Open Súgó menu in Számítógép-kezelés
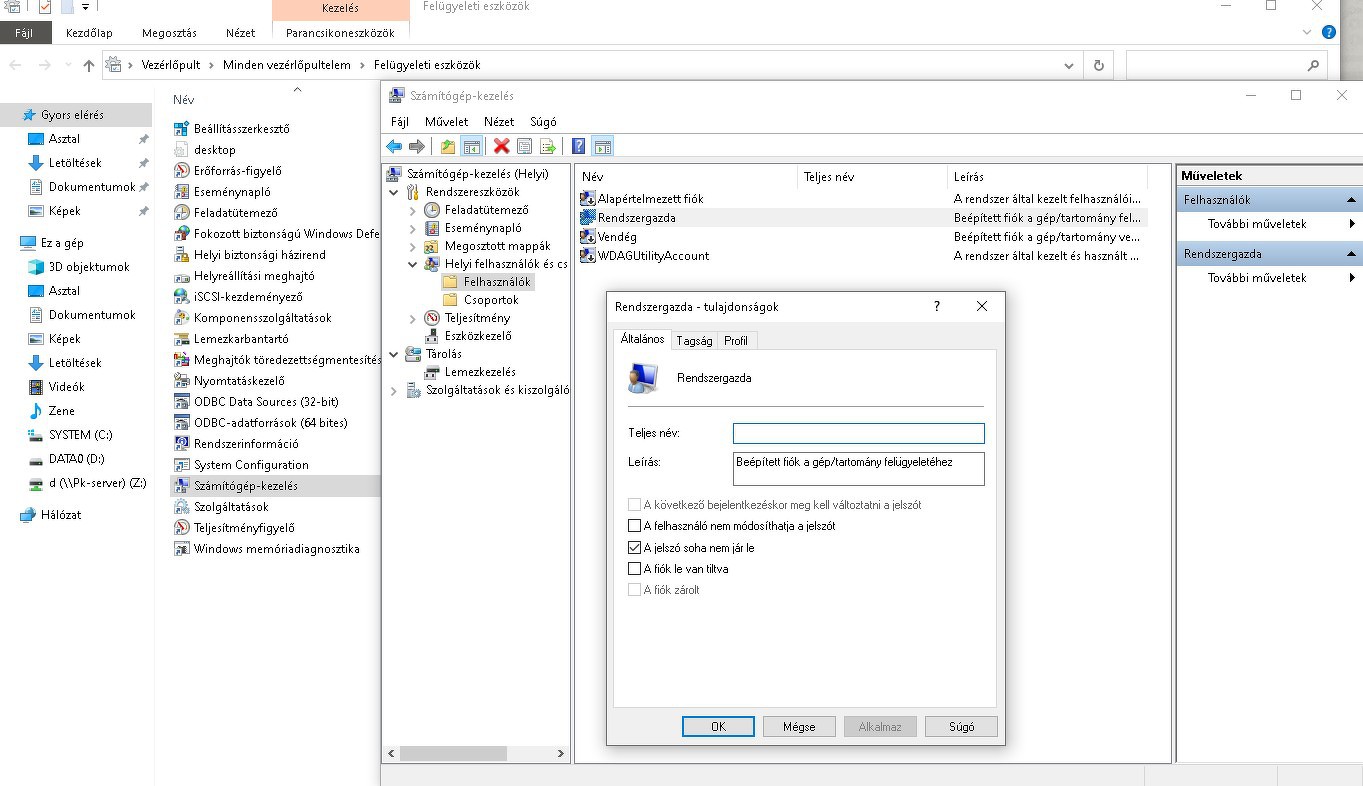The width and height of the screenshot is (1363, 786). tap(543, 121)
